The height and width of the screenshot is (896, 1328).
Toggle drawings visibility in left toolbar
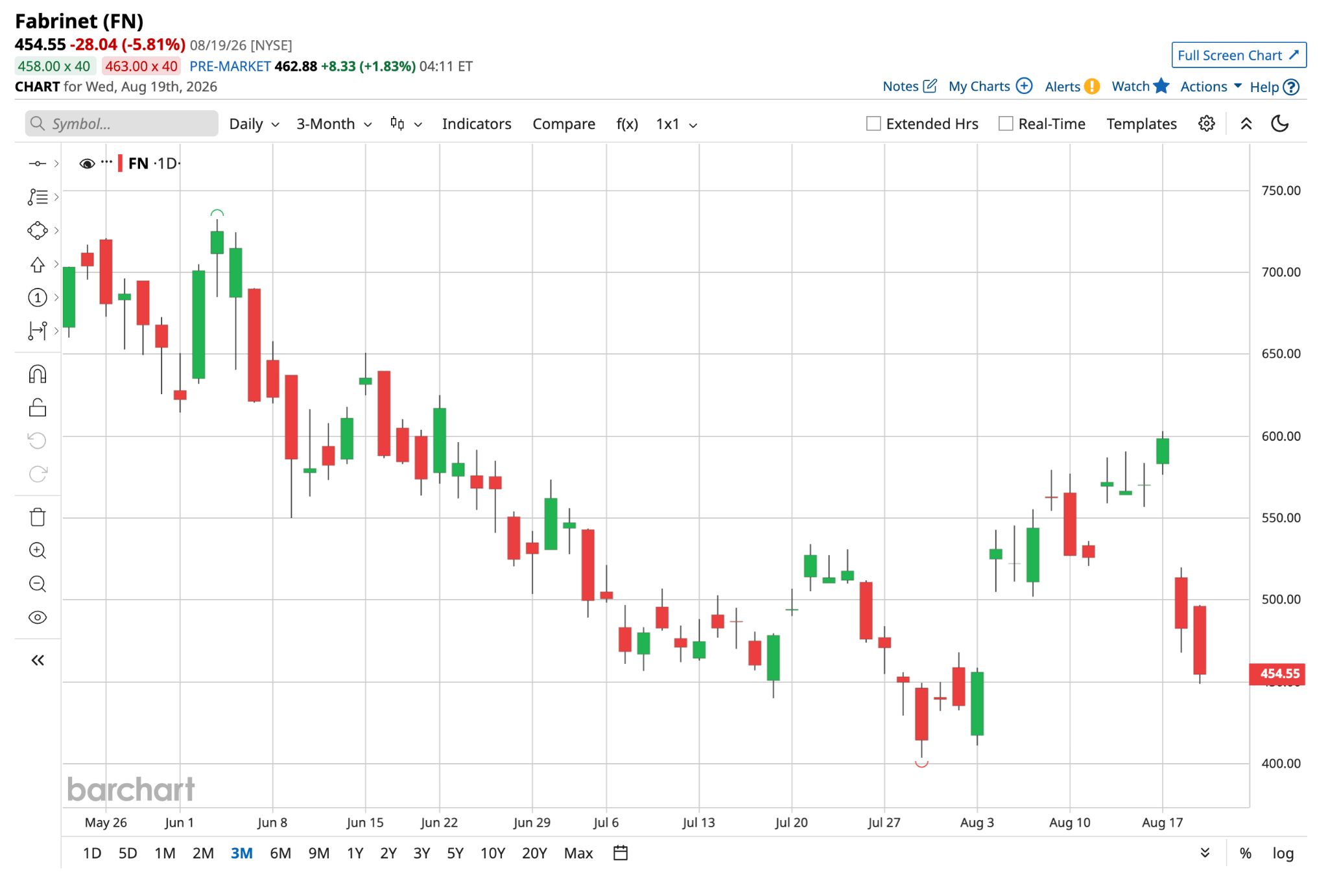[38, 617]
